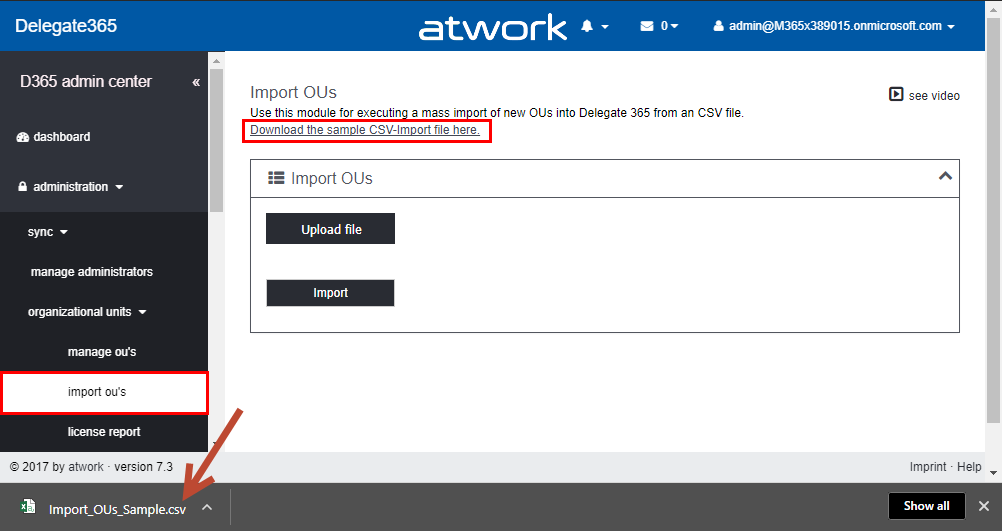Collapse the sidebar with double-chevron icon

[196, 82]
